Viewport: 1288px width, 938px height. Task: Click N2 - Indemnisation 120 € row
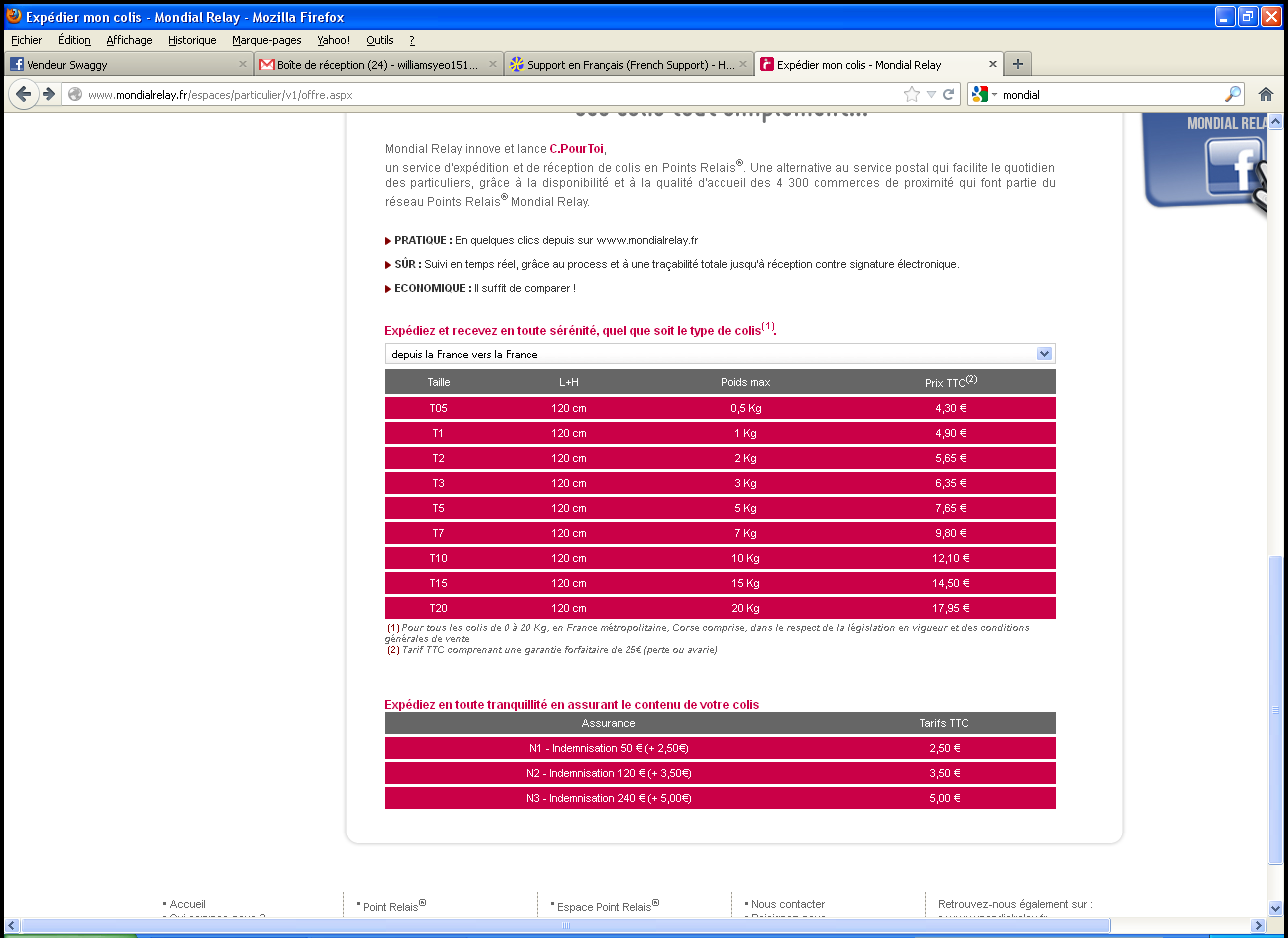tap(720, 773)
